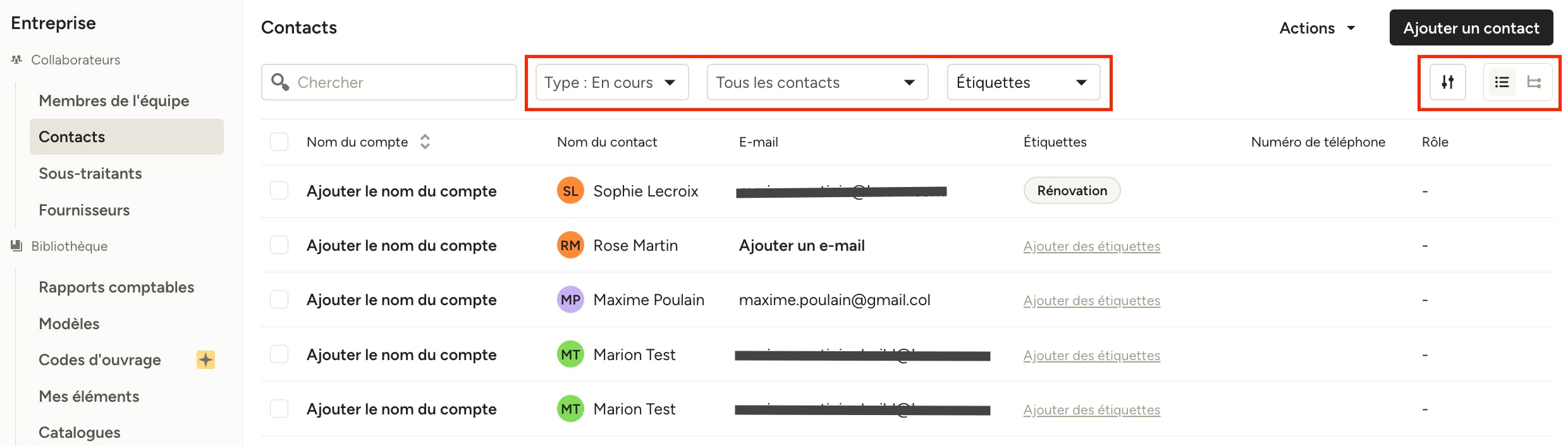1568x446 pixels.
Task: Switch to hierarchy tree view icon
Action: coord(1534,82)
